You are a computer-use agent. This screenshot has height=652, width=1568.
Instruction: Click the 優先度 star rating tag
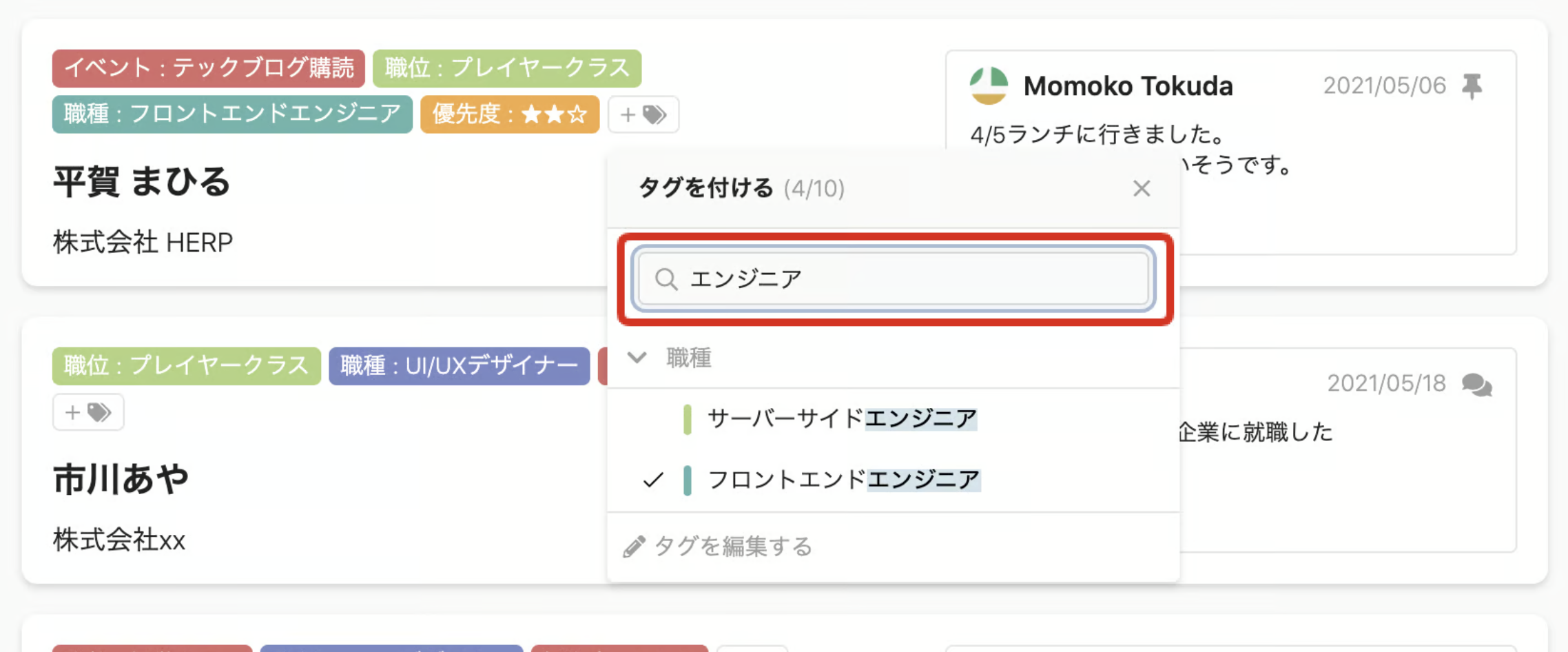coord(510,114)
